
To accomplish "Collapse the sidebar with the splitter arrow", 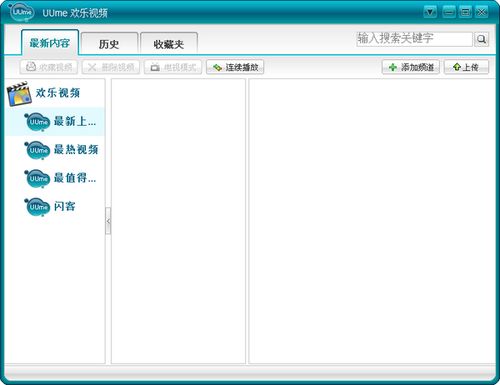I will tap(108, 221).
